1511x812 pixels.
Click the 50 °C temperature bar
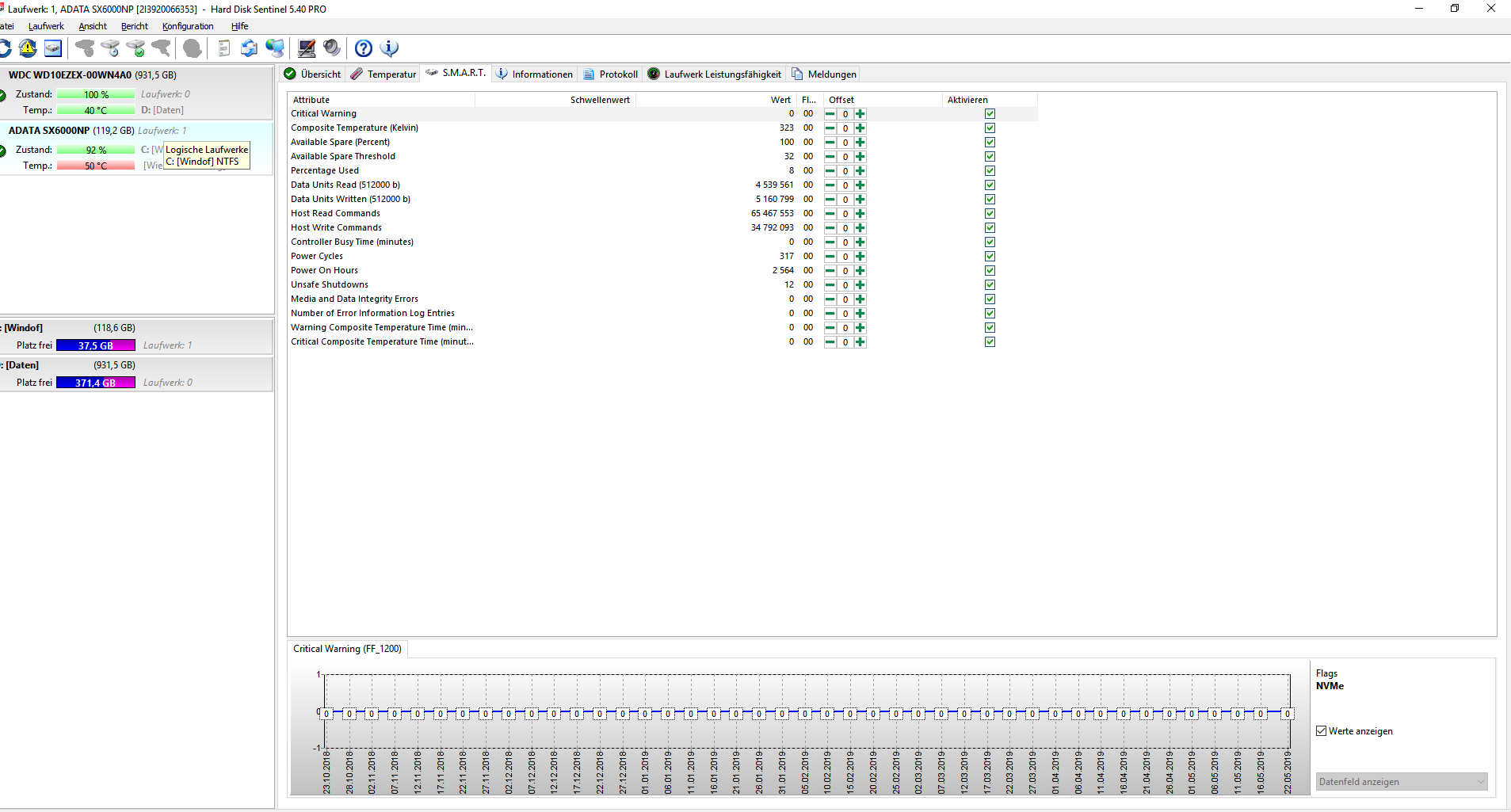click(96, 166)
